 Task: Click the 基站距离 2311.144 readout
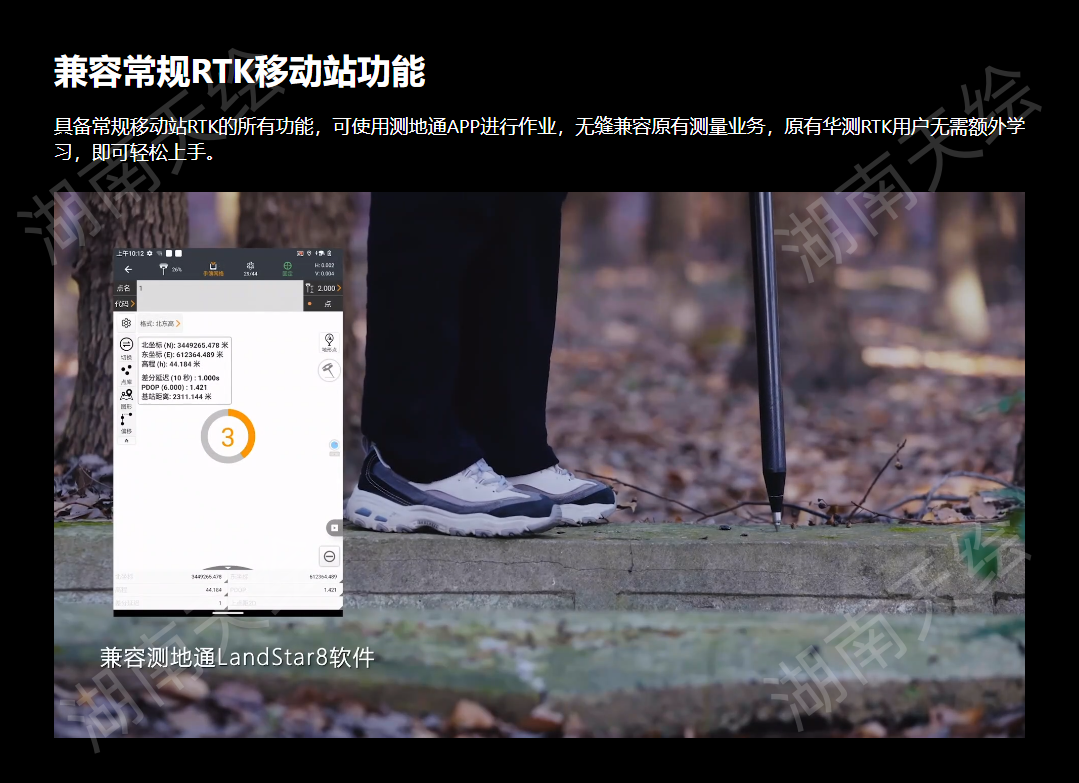pos(176,397)
